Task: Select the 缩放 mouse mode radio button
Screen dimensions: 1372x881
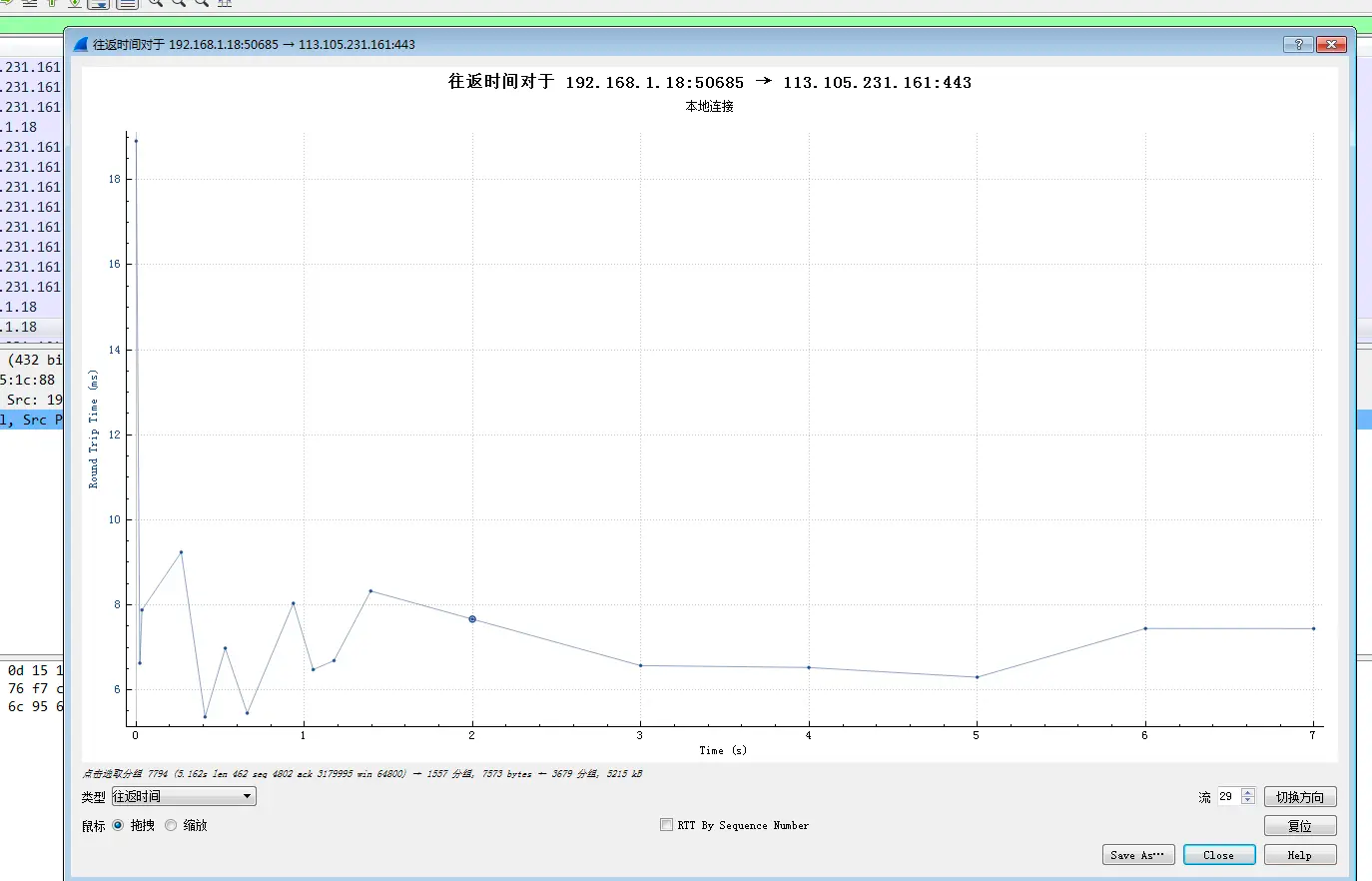Action: point(170,825)
